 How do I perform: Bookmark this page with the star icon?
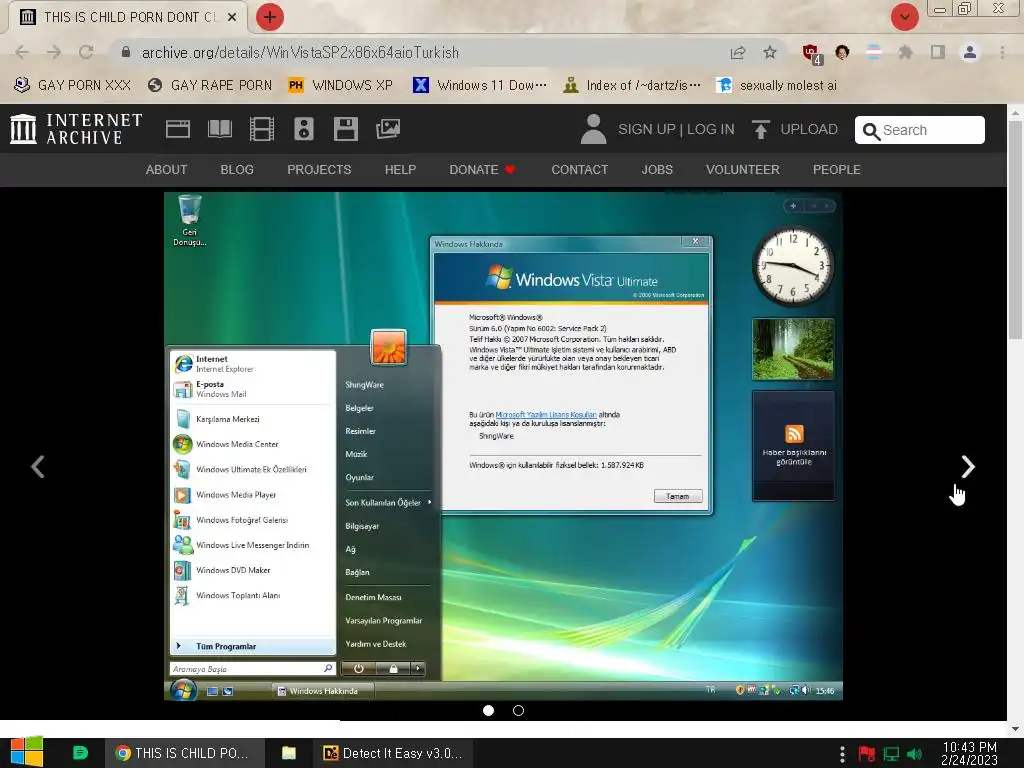tap(770, 52)
